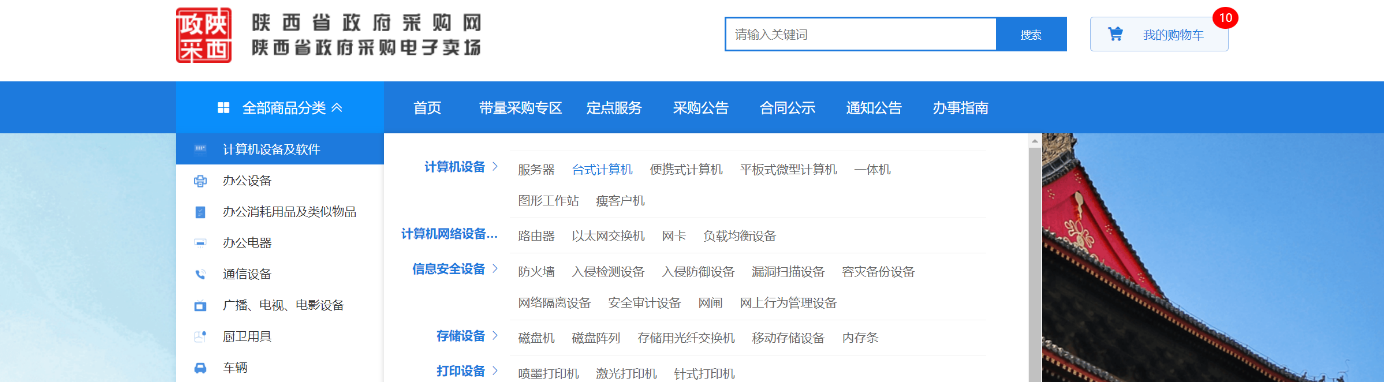
Task: Open the 网络隔离设备 link
Action: [x=554, y=302]
